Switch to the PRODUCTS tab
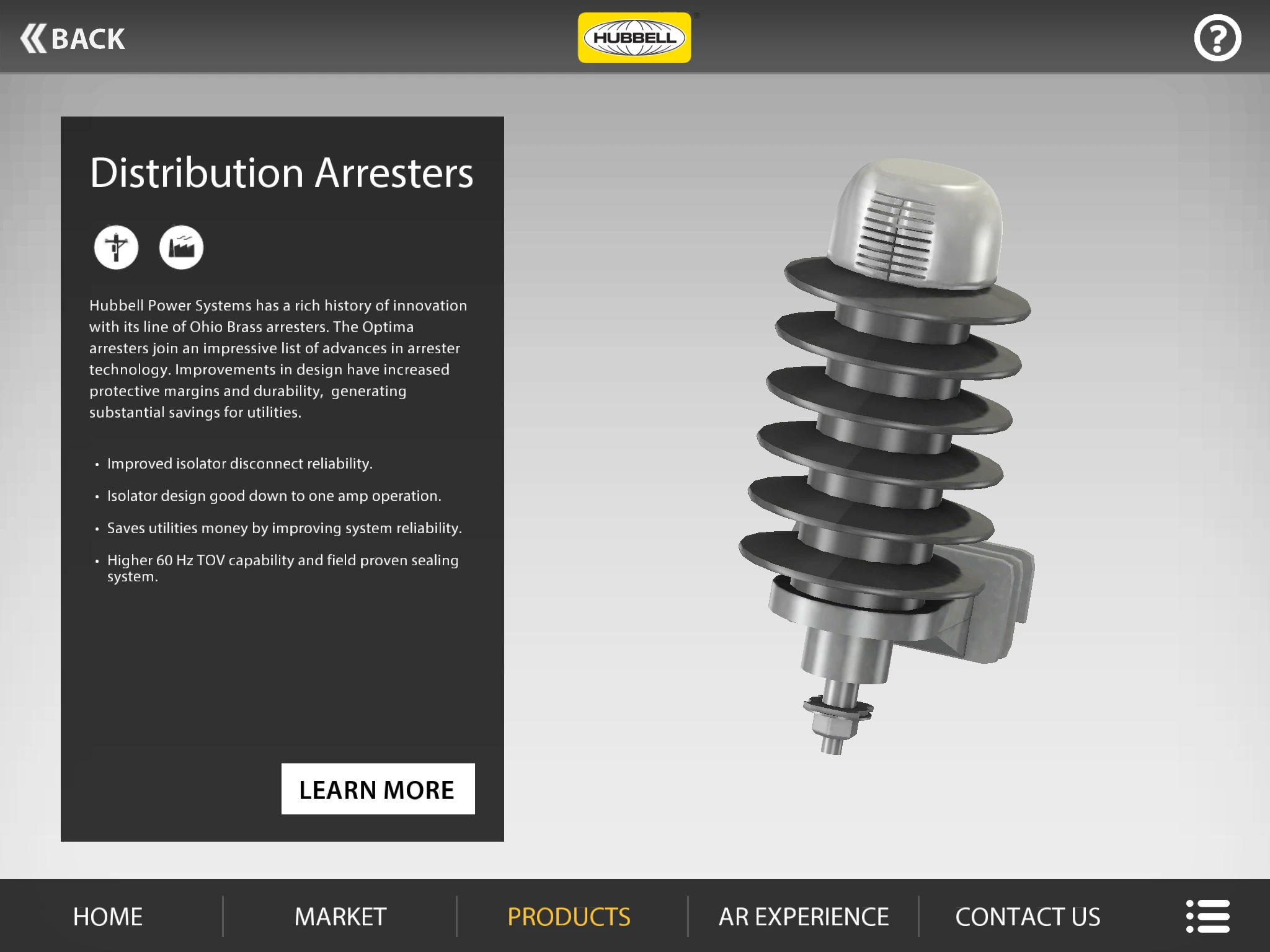Viewport: 1270px width, 952px height. [x=569, y=917]
